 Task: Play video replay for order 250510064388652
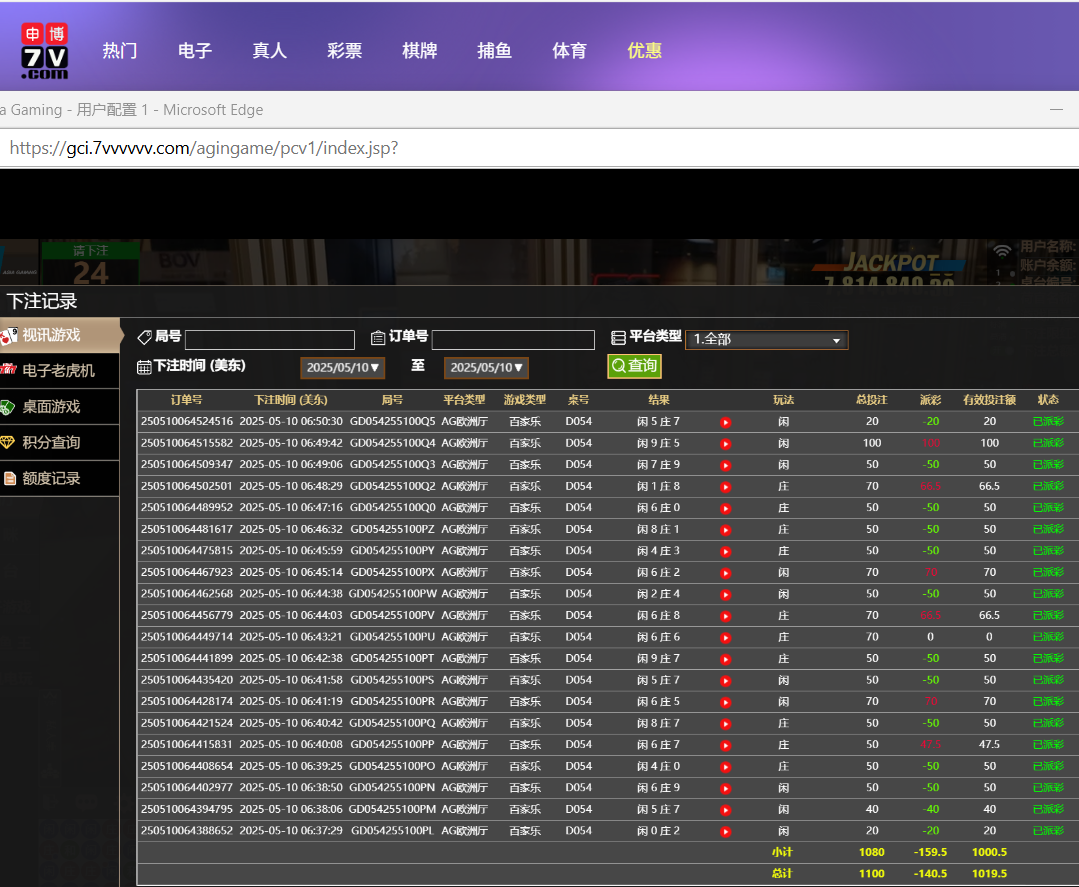725,831
